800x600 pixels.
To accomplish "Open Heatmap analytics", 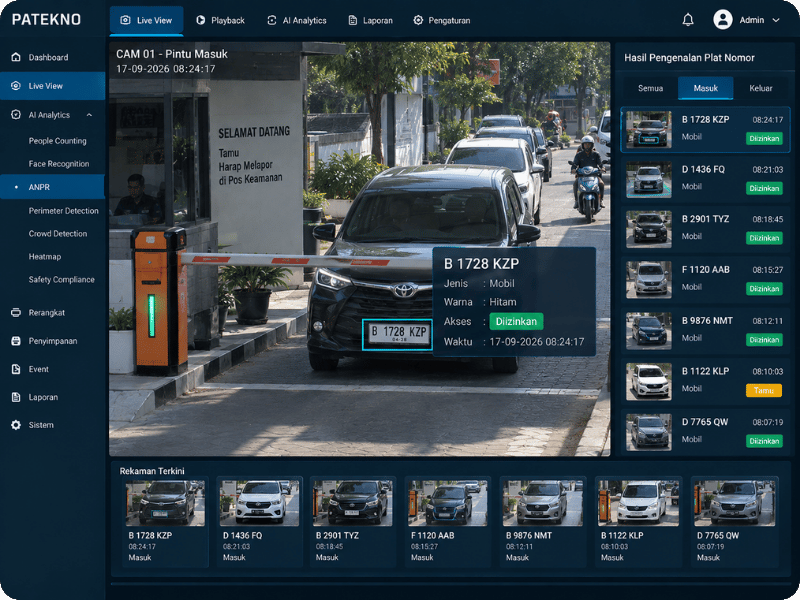I will click(45, 257).
